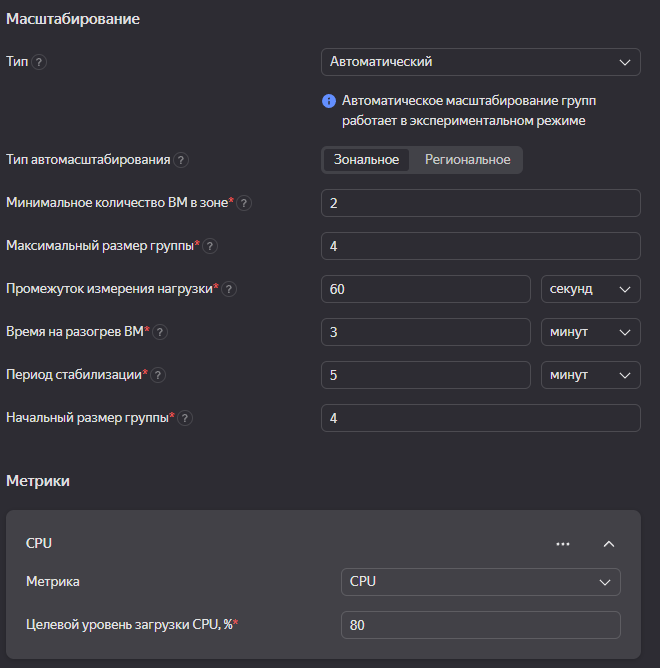Image resolution: width=660 pixels, height=668 pixels.
Task: Open help icon for Минимальное количество ВМ в зоне
Action: pos(244,203)
